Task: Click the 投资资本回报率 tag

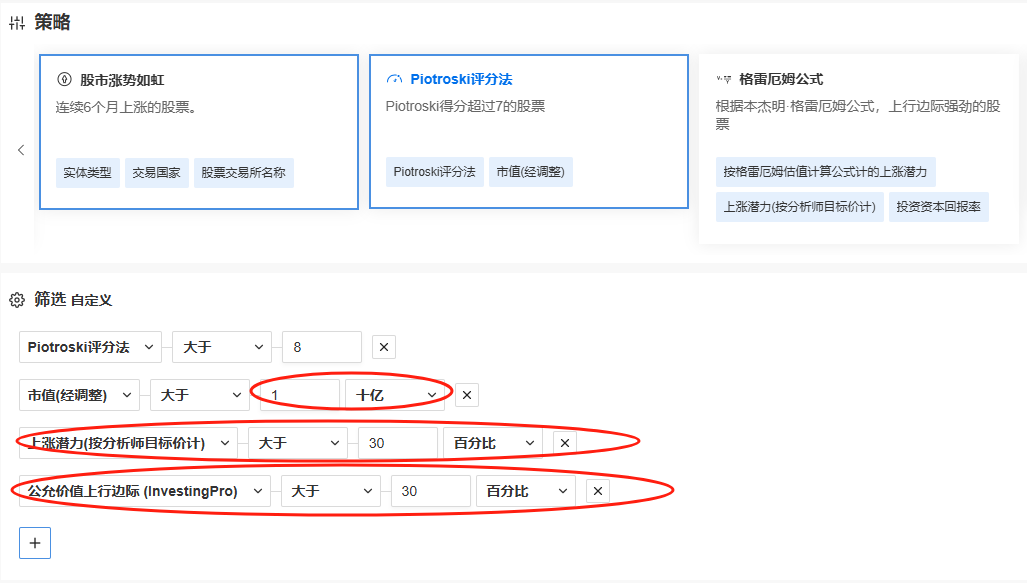Action: point(939,207)
